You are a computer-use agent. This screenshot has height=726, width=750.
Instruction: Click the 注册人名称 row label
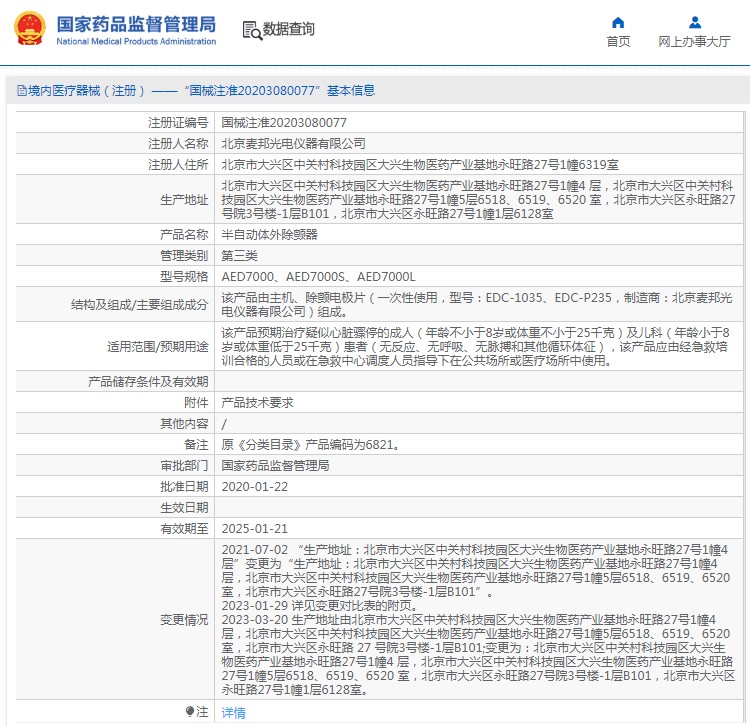point(178,143)
